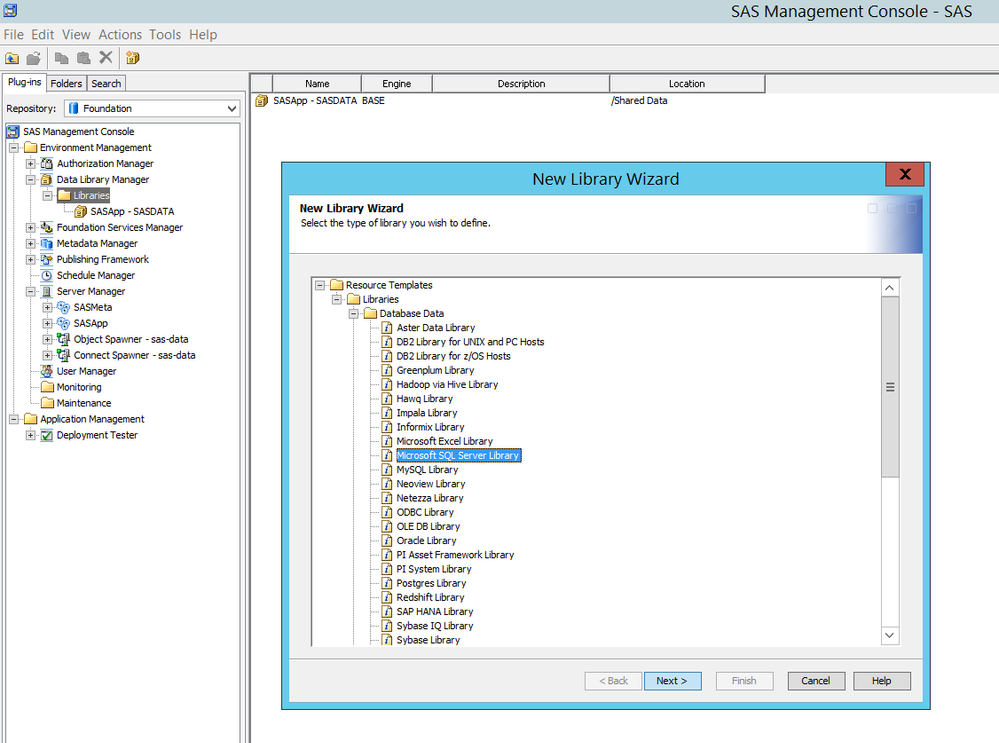
Task: Click the Delete X toolbar icon
Action: click(106, 57)
